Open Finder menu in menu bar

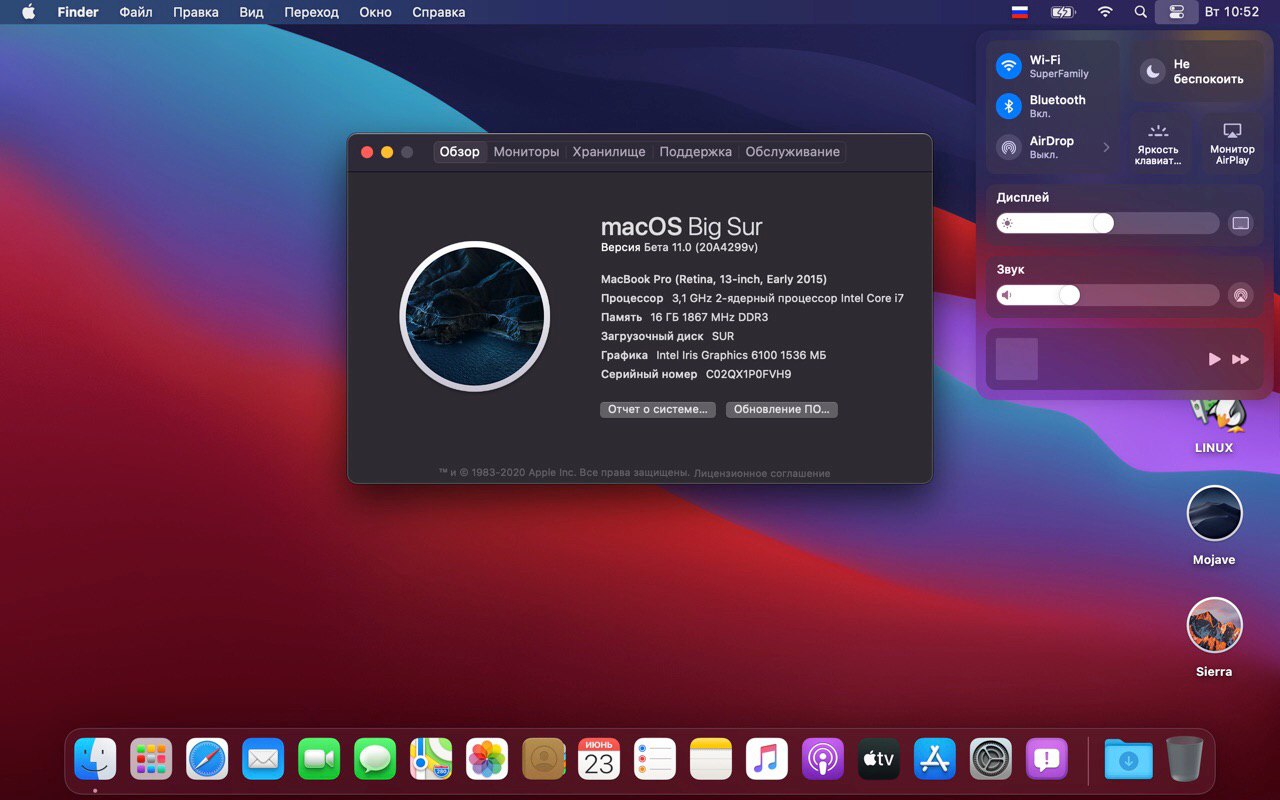tap(78, 12)
